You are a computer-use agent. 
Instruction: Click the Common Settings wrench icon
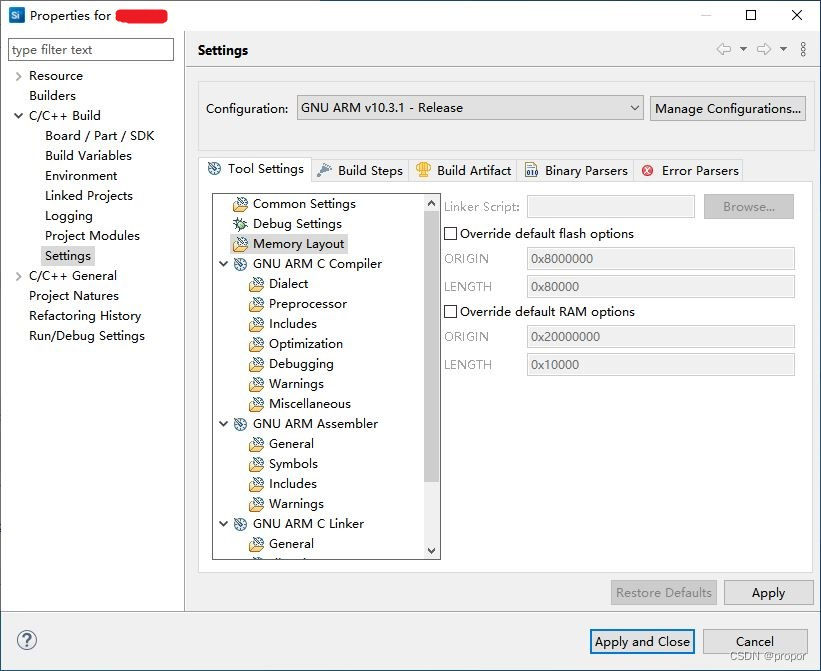239,203
